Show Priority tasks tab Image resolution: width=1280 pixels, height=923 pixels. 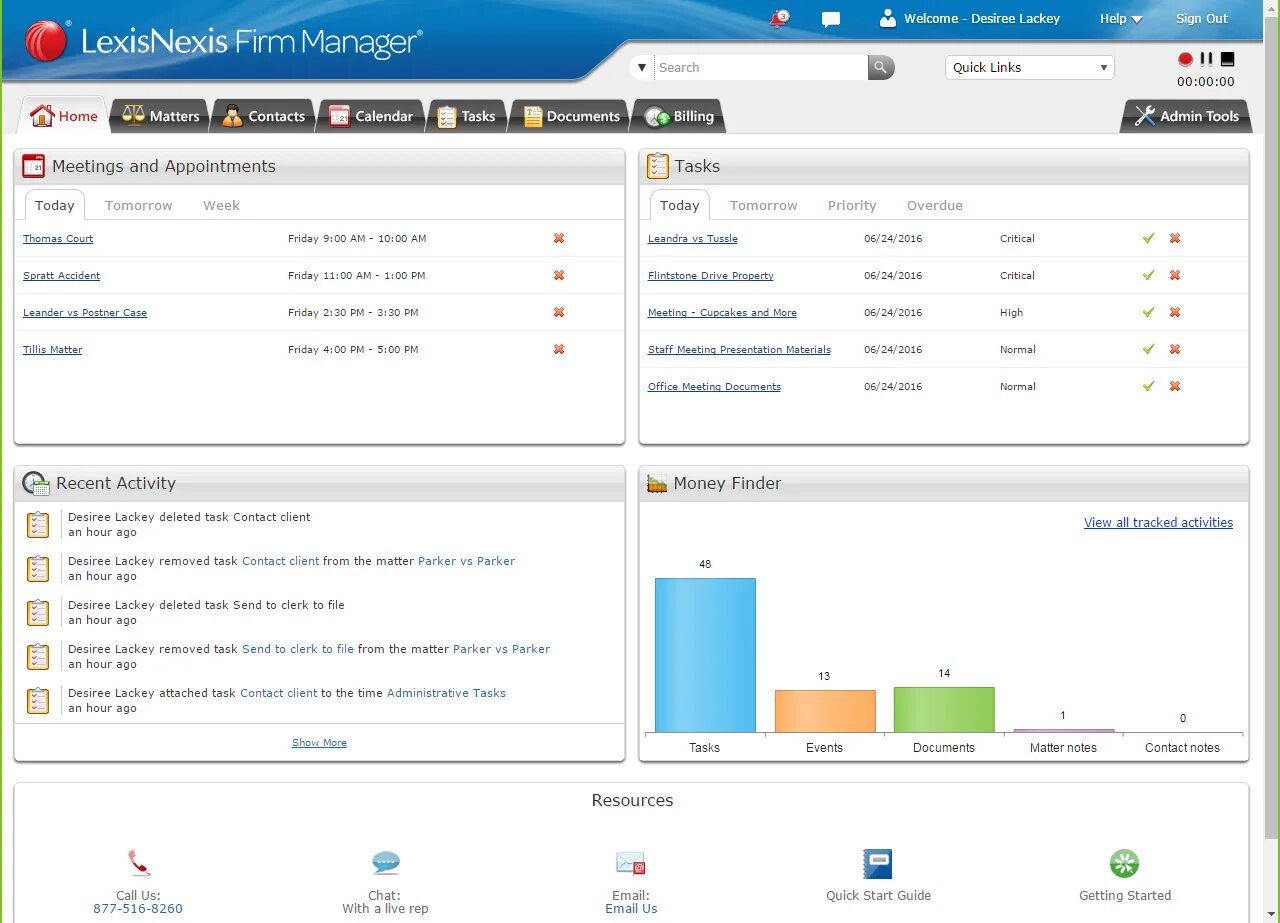tap(852, 205)
